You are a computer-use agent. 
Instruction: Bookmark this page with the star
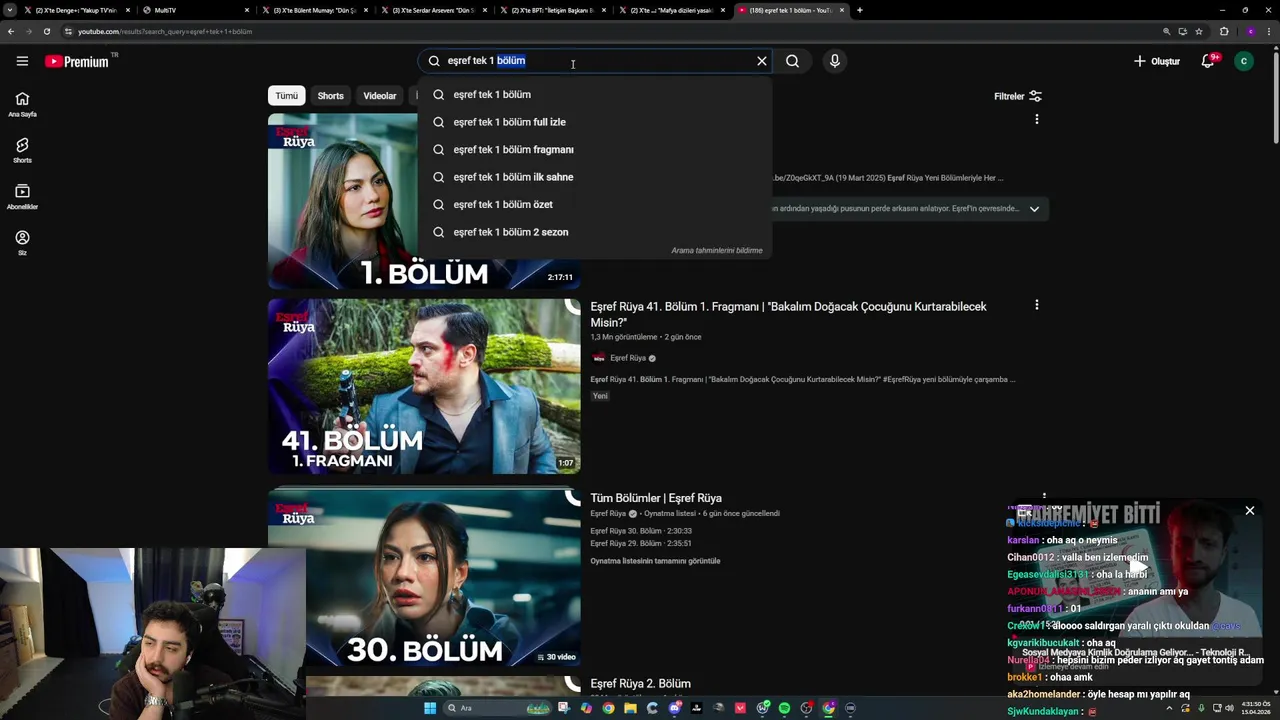pyautogui.click(x=1199, y=31)
